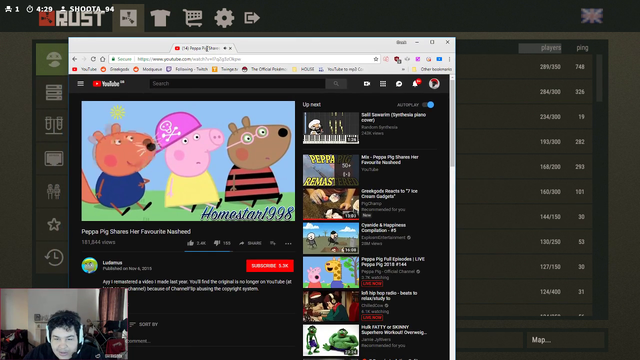Click the Share button under the video
Image resolution: width=640 pixels, height=360 pixels.
tap(250, 243)
